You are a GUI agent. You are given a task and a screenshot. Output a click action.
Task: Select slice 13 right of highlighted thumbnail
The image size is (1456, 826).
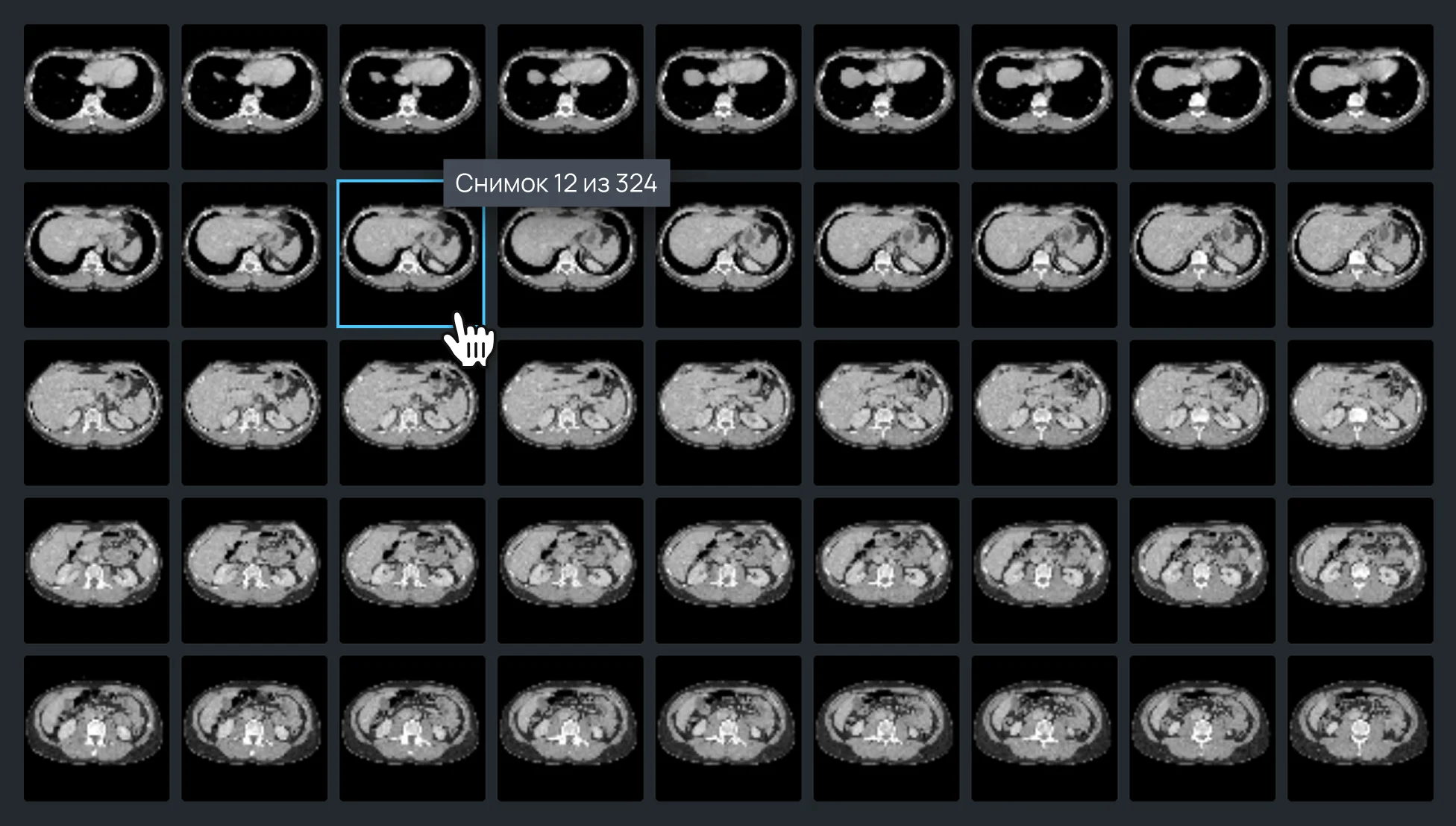click(571, 255)
